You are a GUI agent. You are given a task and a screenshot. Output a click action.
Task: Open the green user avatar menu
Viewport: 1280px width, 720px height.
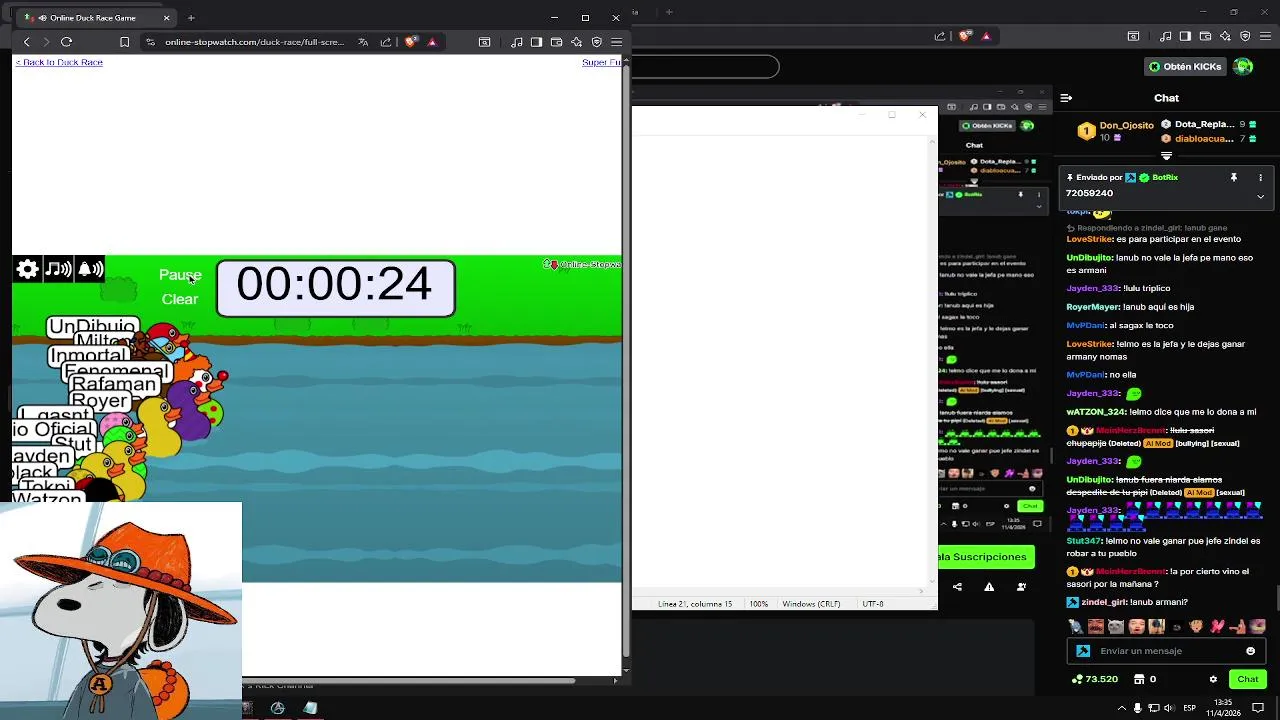click(1243, 67)
